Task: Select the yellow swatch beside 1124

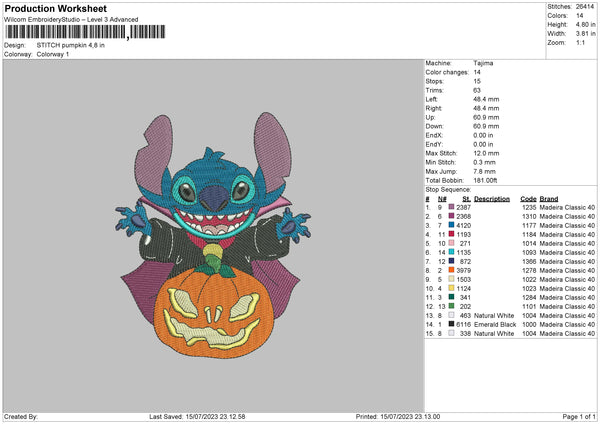Action: 451,288
